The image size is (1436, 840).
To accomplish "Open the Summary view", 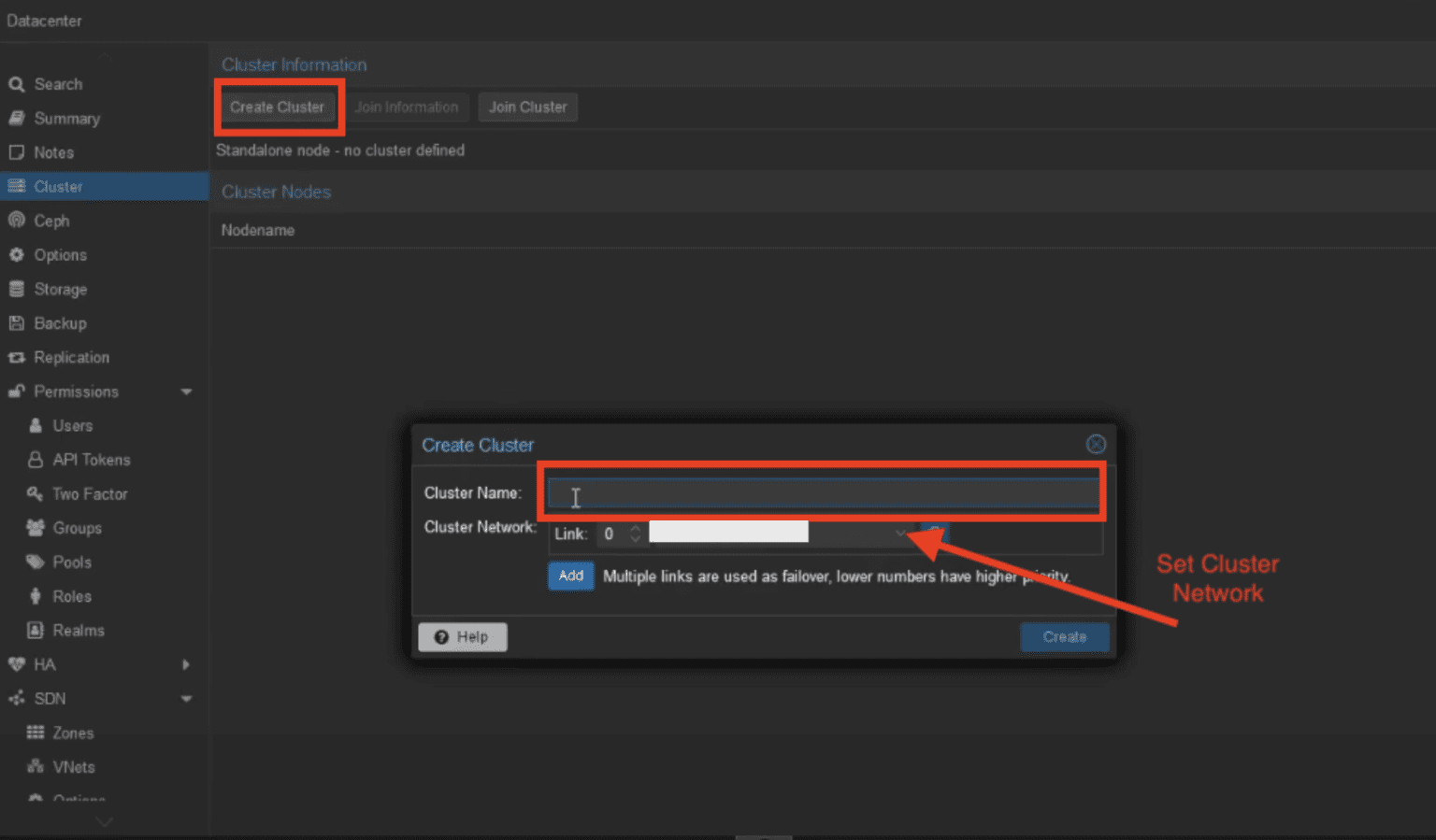I will [x=66, y=119].
